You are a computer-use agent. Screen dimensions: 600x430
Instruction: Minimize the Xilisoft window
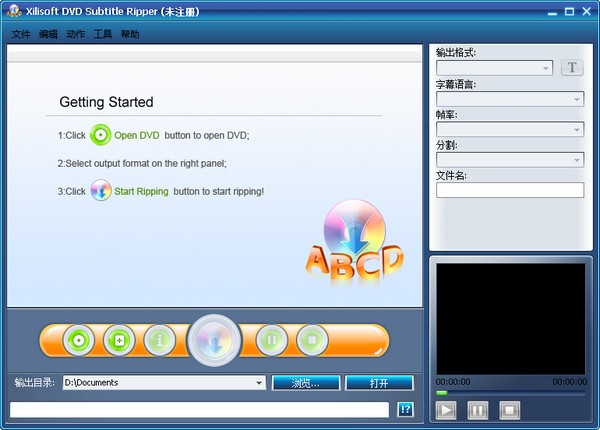552,12
